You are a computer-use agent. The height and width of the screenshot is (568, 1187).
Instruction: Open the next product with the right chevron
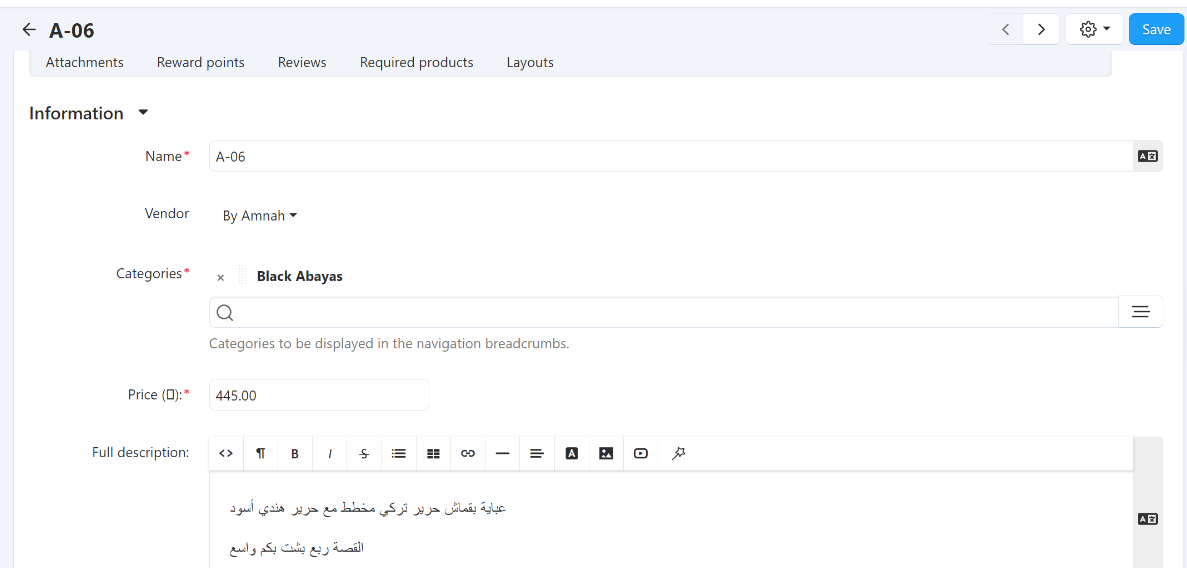click(1042, 30)
